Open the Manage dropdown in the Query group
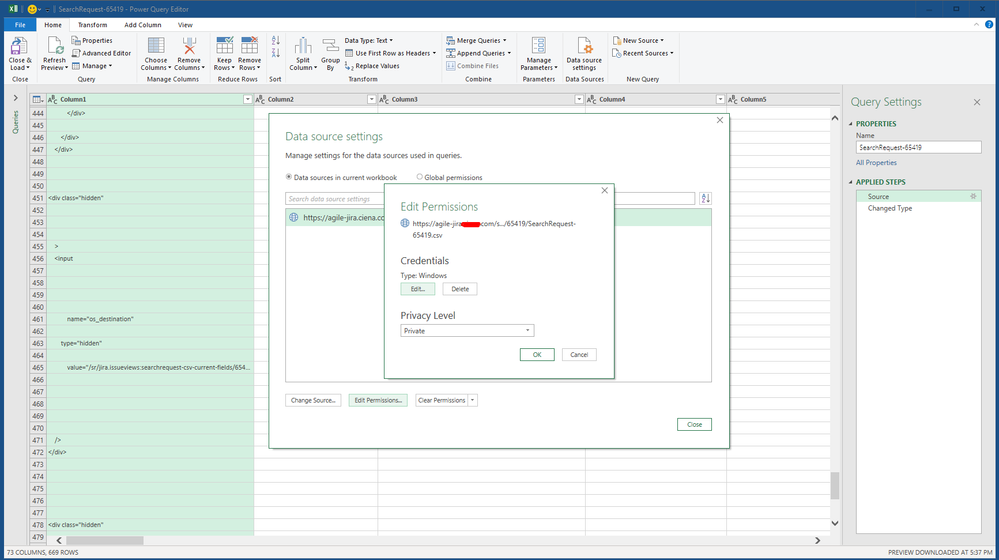 (92, 66)
